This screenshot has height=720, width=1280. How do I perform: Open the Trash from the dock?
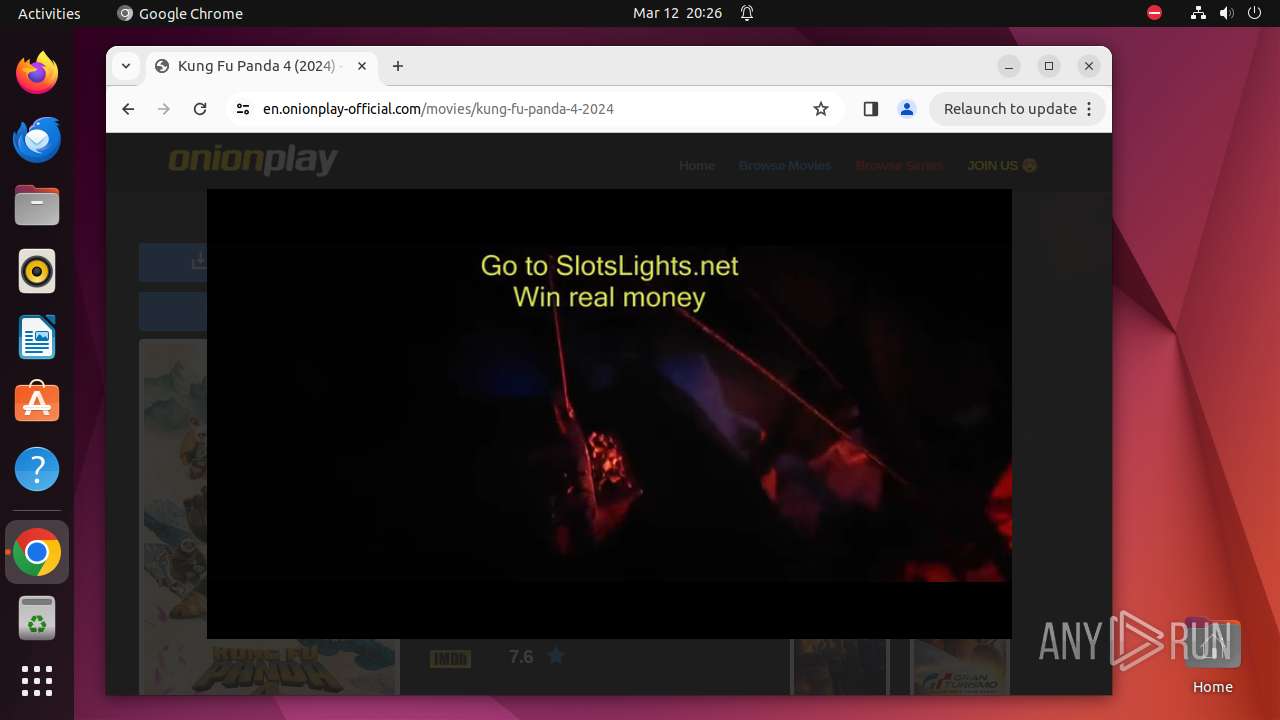tap(37, 618)
